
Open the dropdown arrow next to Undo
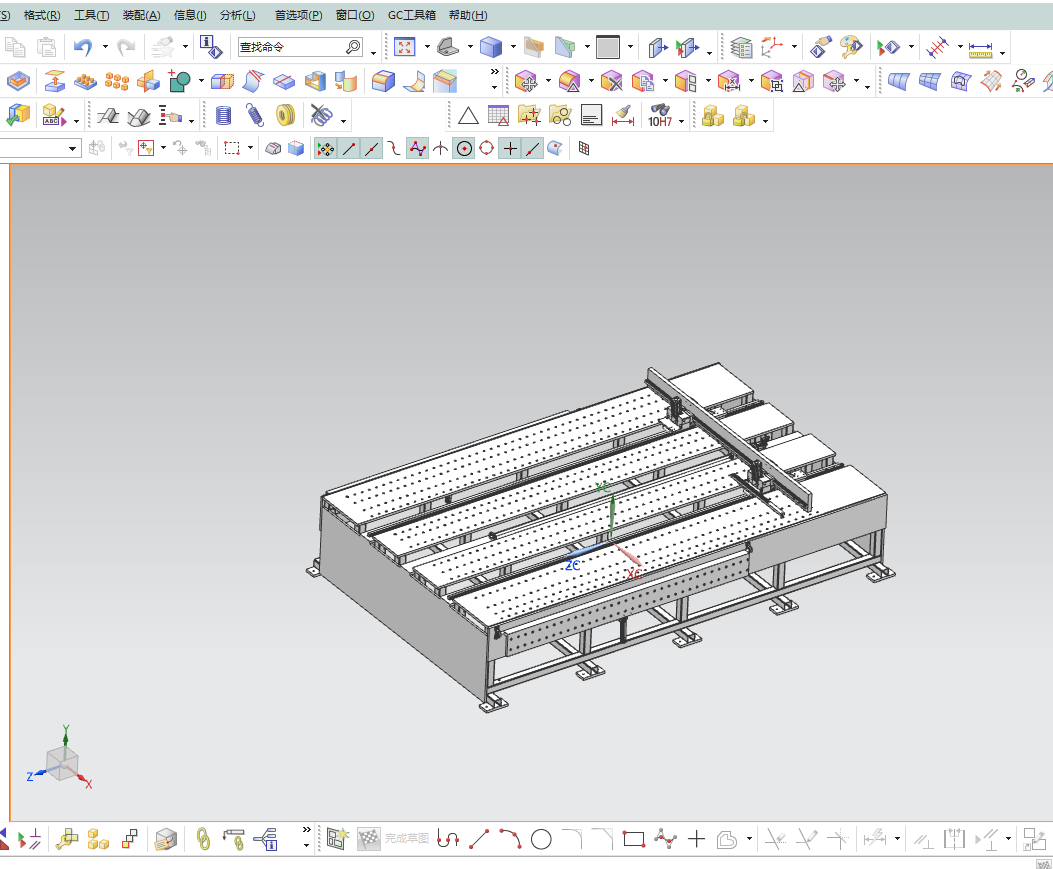[105, 47]
